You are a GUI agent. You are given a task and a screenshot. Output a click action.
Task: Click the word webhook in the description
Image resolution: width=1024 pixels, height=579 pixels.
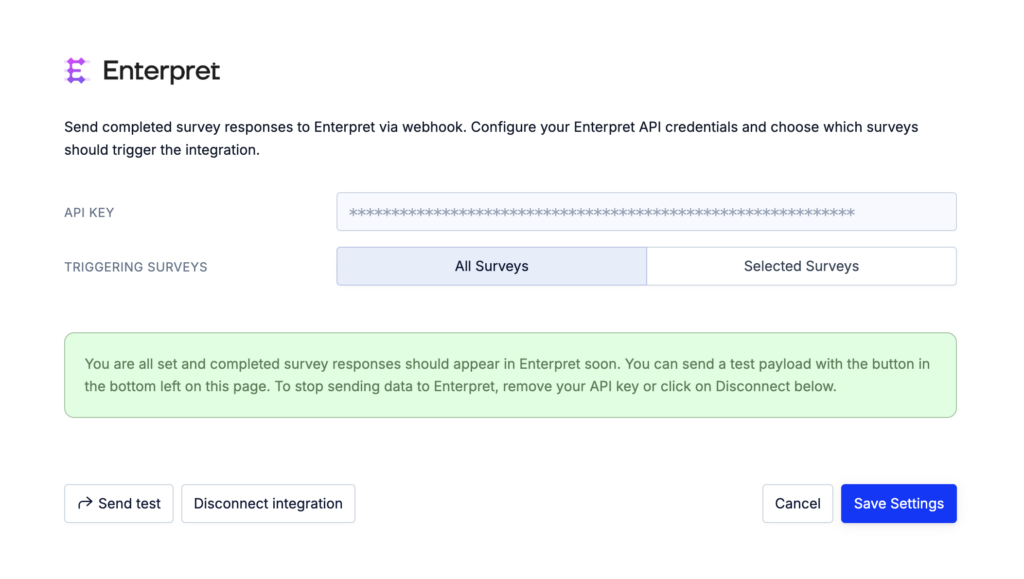[x=432, y=127]
